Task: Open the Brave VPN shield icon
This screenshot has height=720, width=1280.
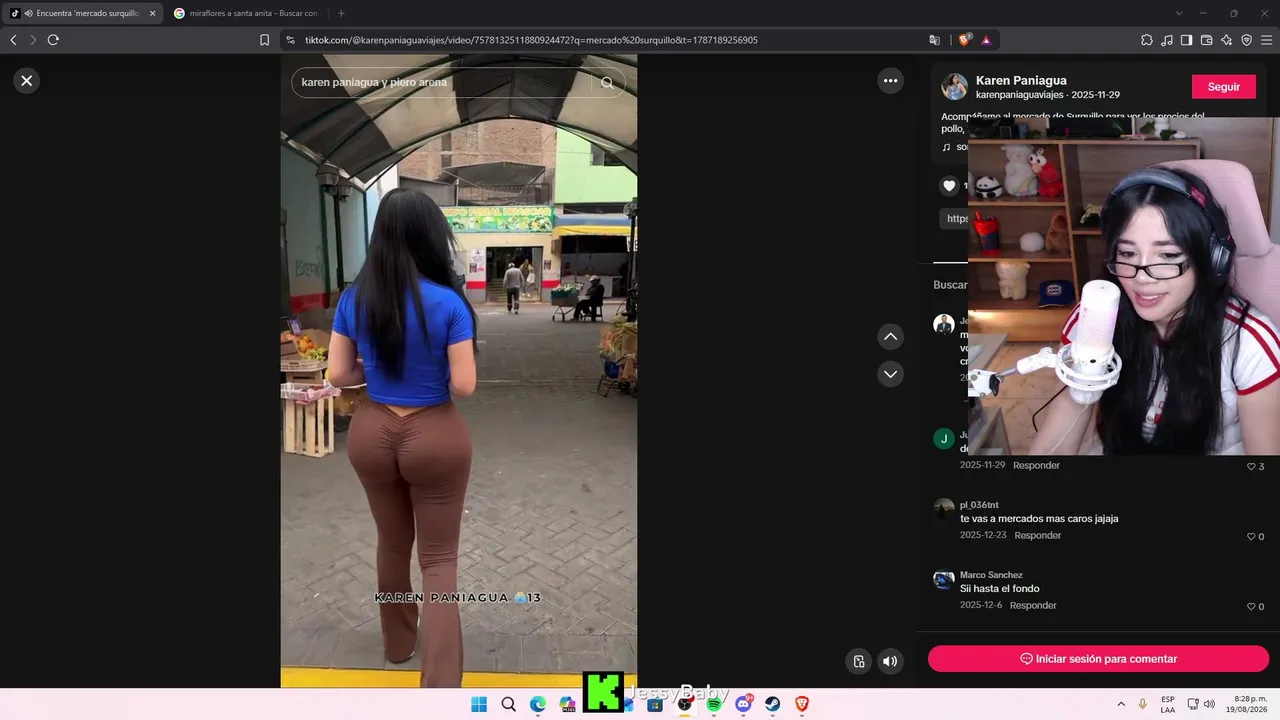Action: pos(1246,40)
